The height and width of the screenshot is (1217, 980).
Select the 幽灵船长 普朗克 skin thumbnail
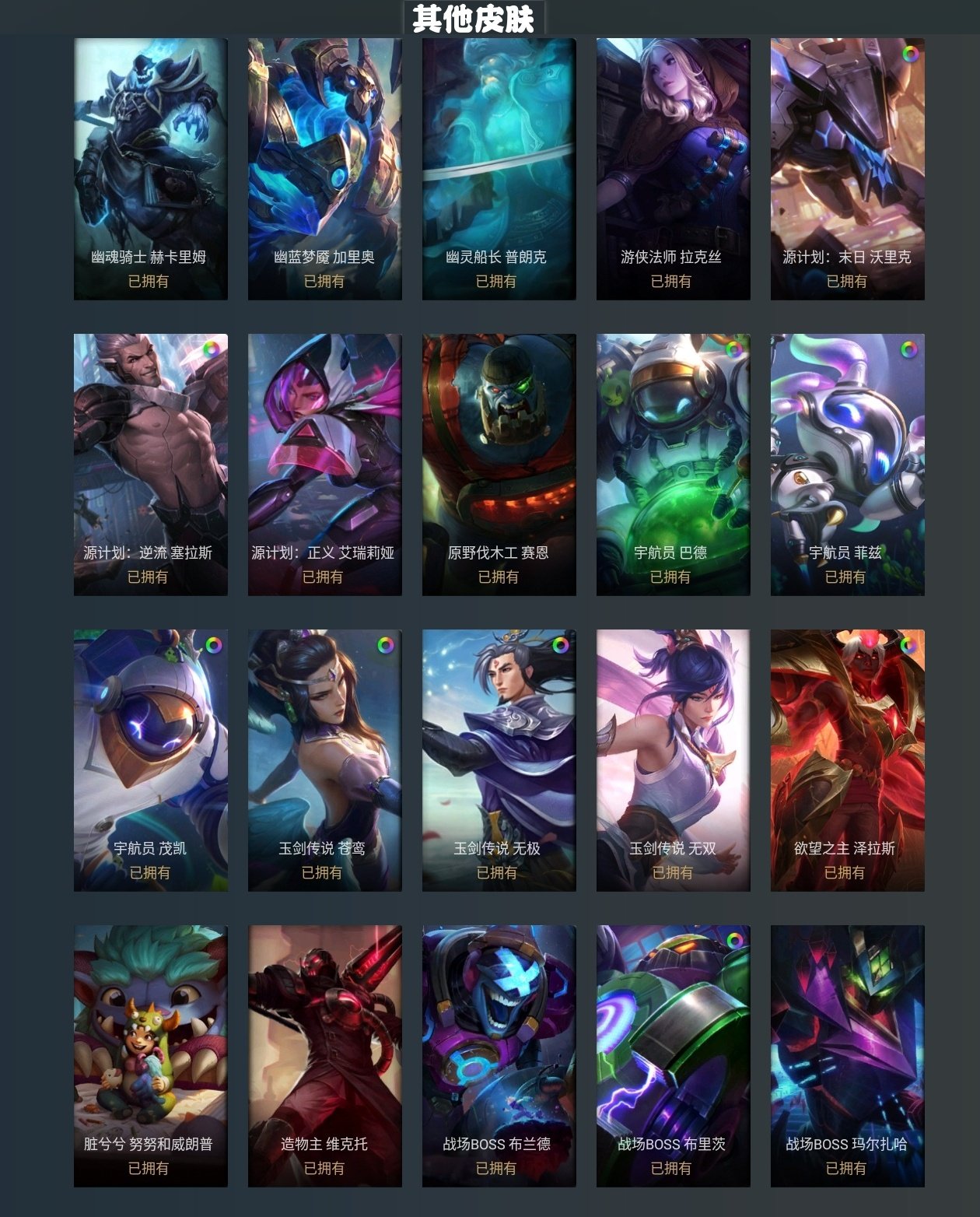(499, 169)
